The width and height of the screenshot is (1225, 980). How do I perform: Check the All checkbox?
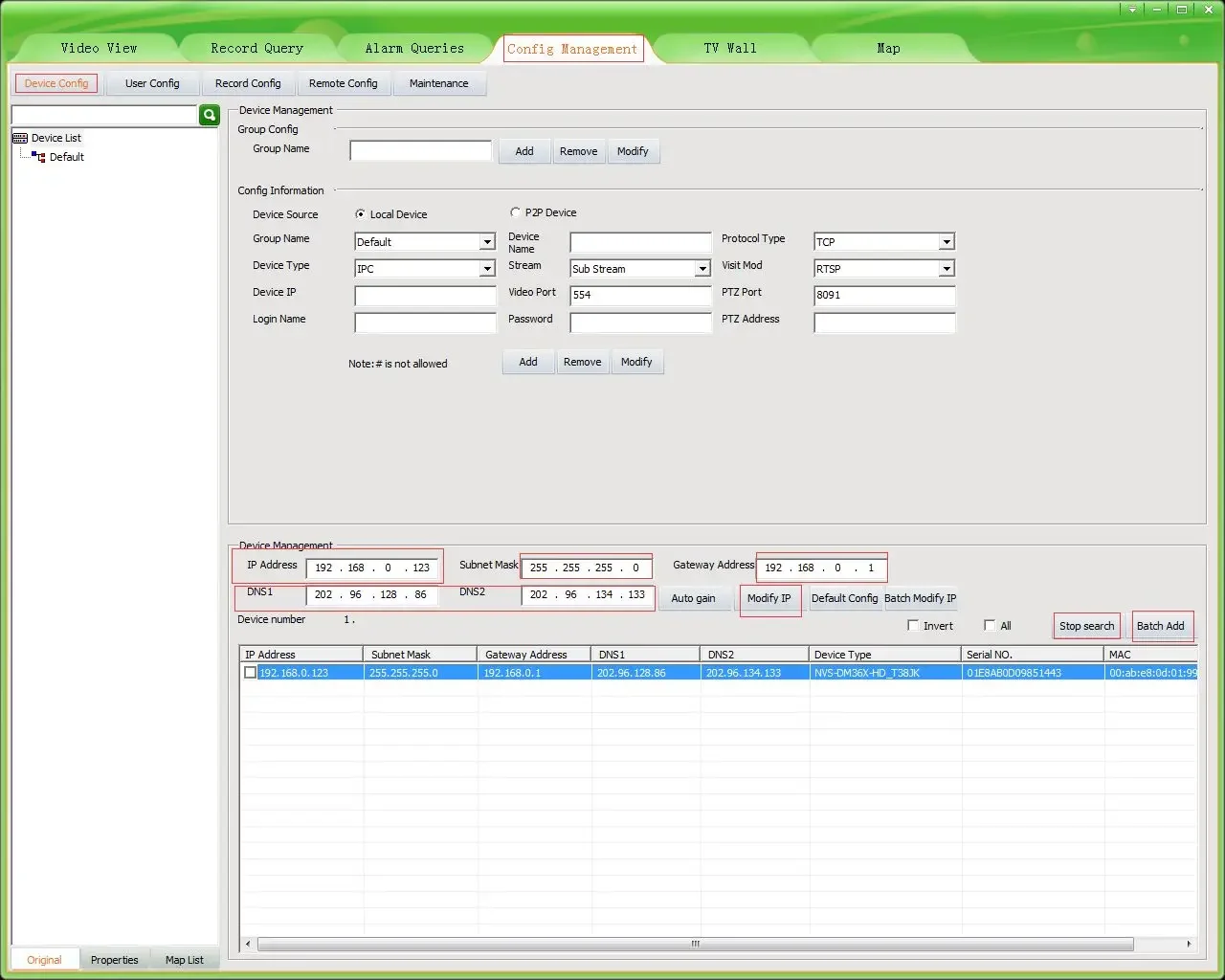(990, 626)
